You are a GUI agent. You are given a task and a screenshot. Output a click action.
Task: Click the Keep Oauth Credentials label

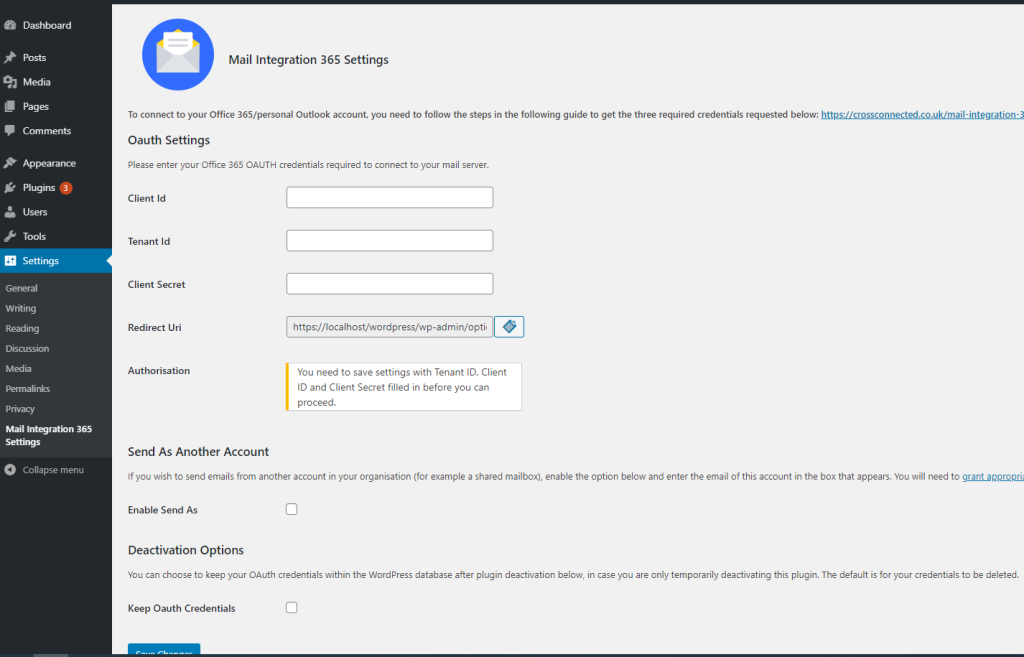coord(182,608)
